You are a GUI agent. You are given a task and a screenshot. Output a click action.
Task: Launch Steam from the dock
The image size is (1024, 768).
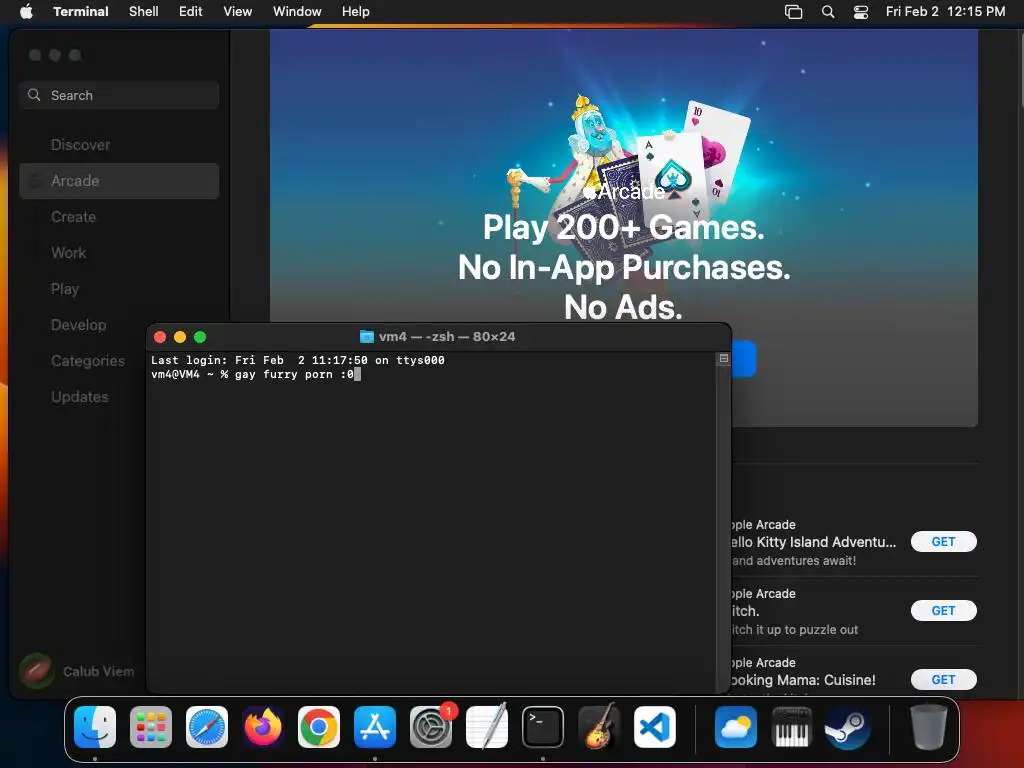tap(848, 727)
